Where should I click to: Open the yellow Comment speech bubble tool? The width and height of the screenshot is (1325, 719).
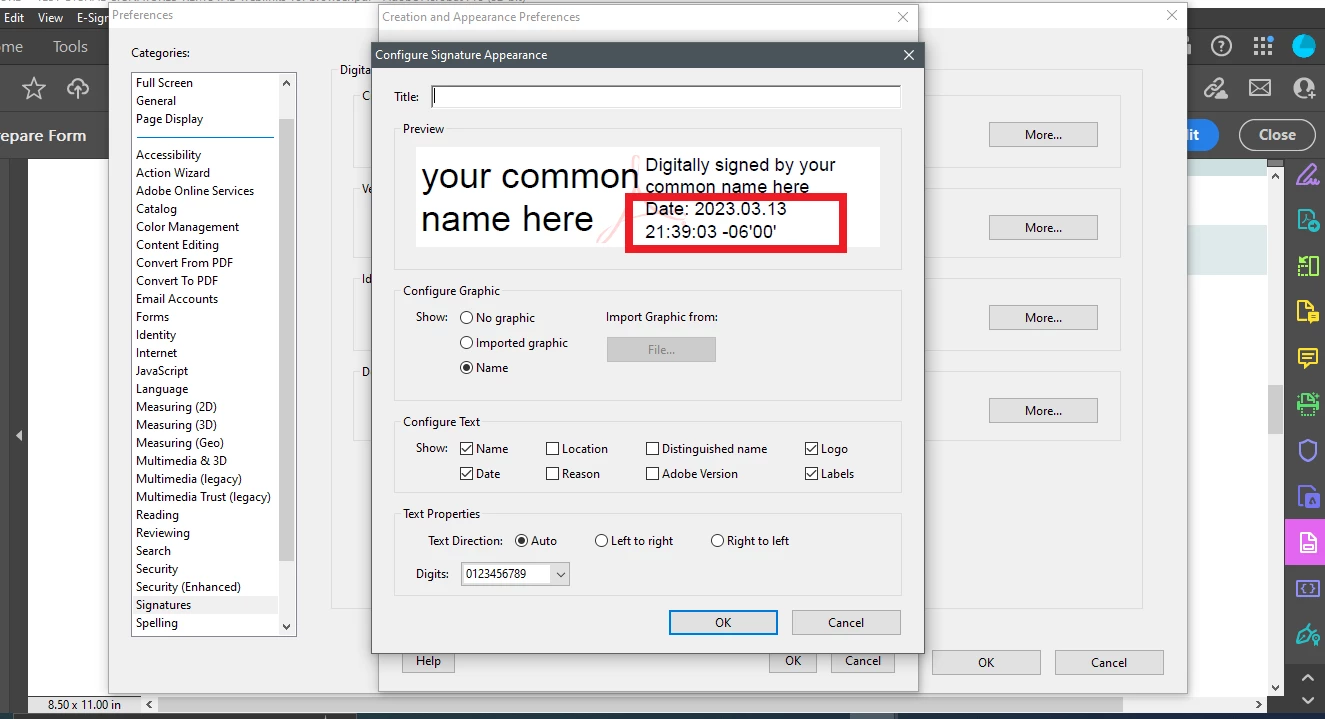(1307, 357)
